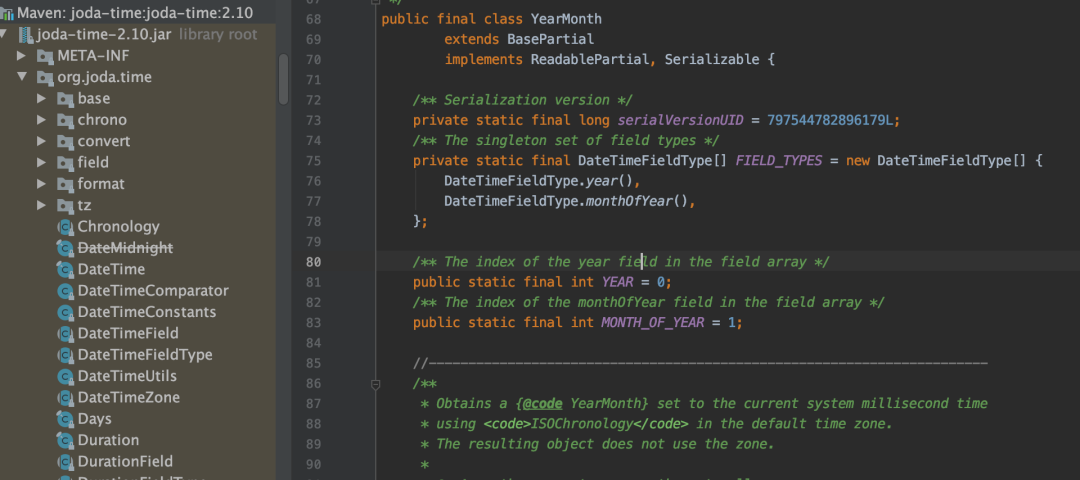This screenshot has height=480, width=1080.
Task: Click the year() method call on line 76
Action: click(610, 182)
